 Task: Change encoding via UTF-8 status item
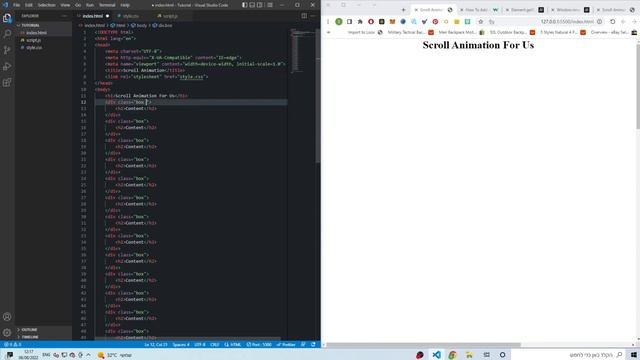[200, 344]
